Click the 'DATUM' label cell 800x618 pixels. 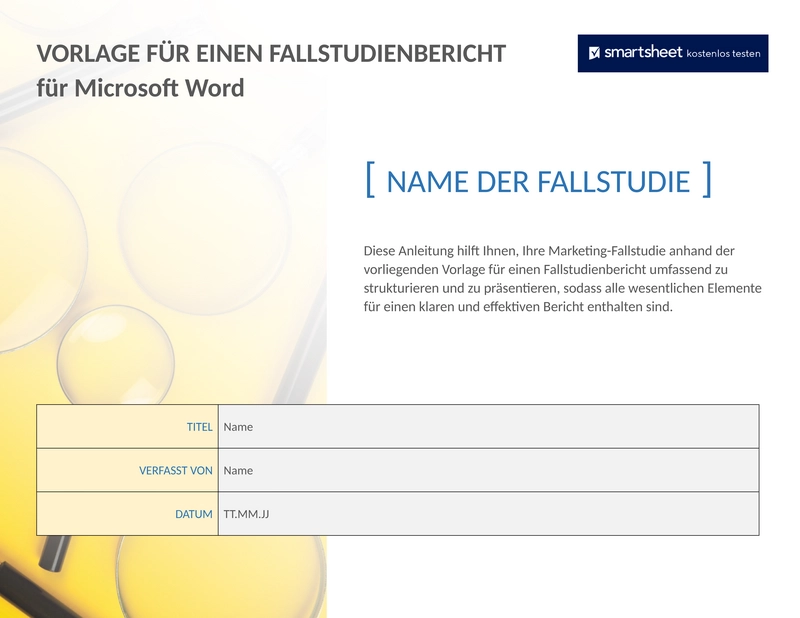coord(128,514)
